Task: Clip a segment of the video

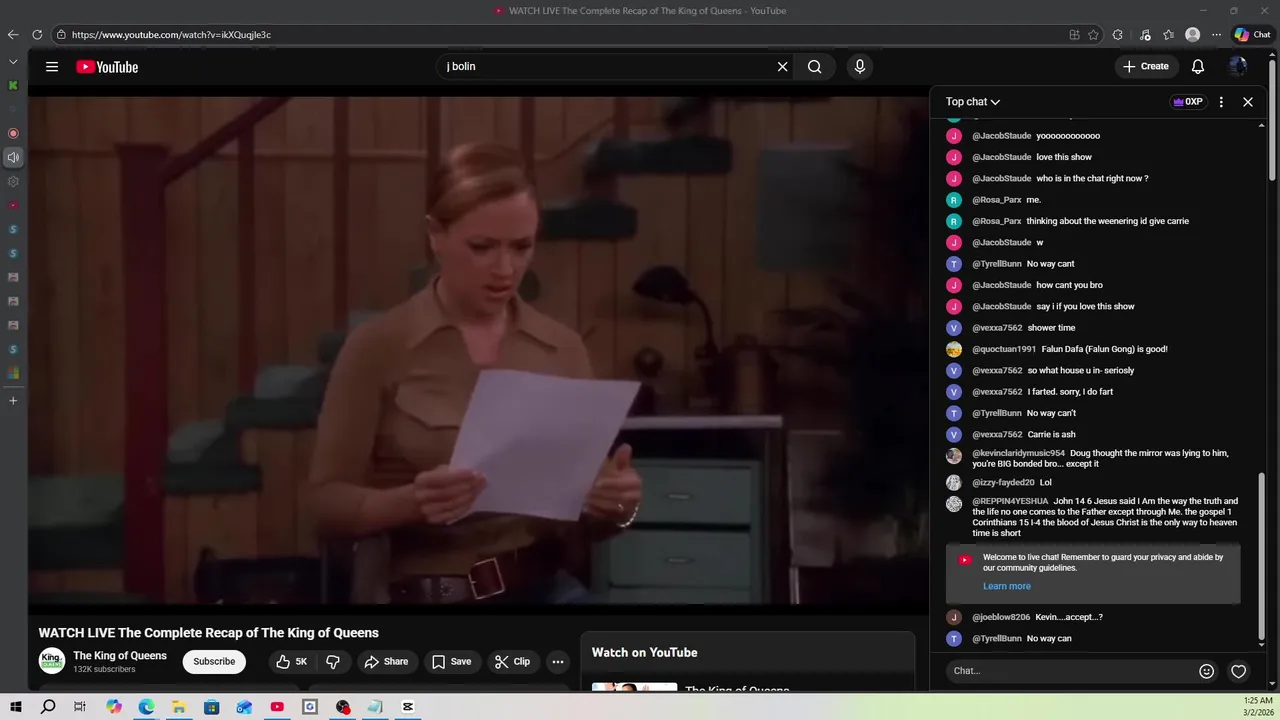Action: coord(512,661)
